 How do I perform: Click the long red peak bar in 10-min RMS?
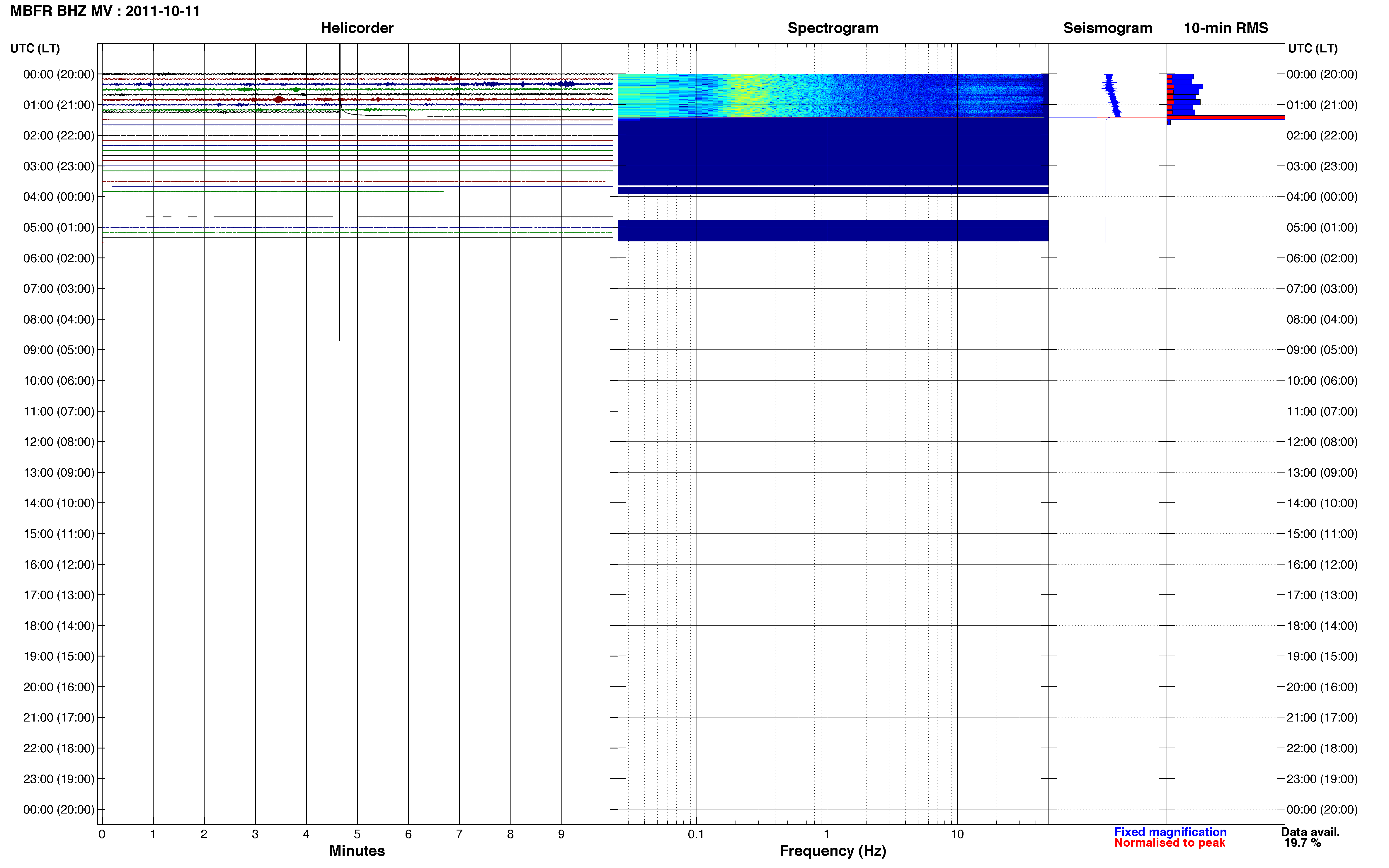coord(1226,117)
